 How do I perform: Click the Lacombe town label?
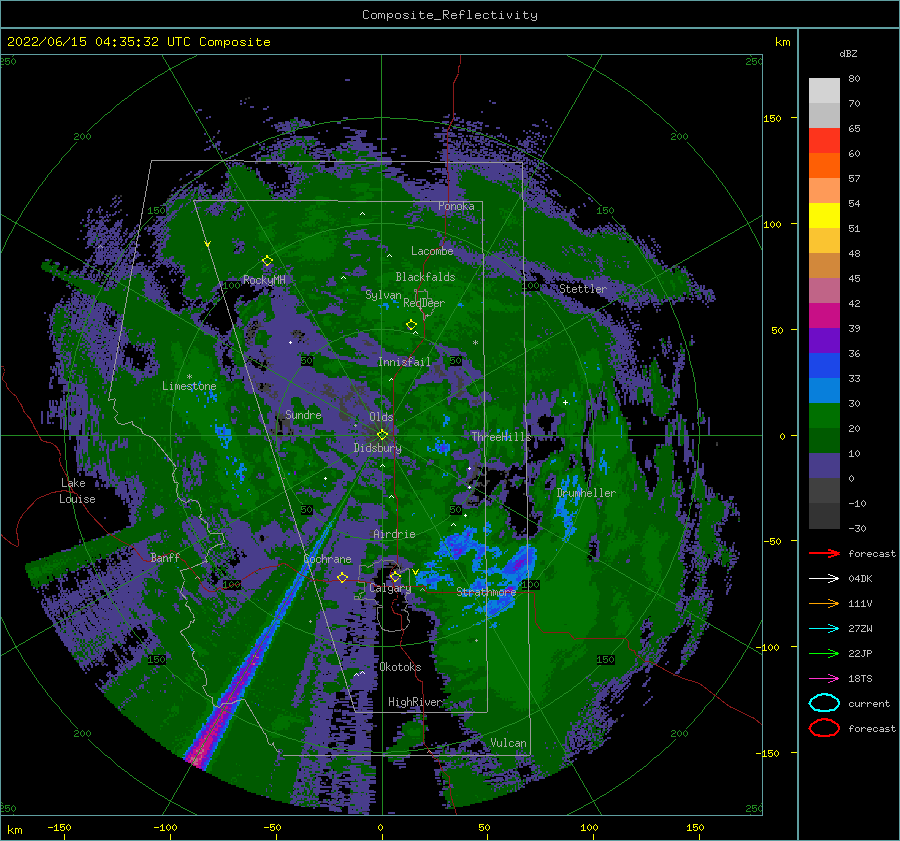tap(432, 251)
